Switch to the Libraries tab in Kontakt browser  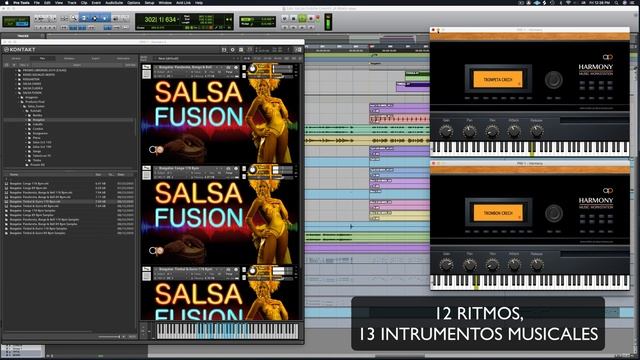(x=16, y=58)
